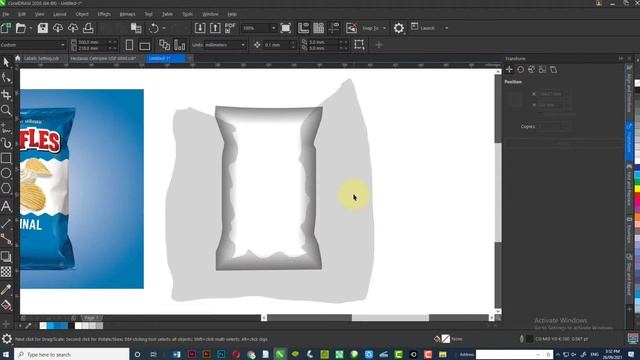This screenshot has width=640, height=360.
Task: Open the zoom level dropdown
Action: coord(273,28)
